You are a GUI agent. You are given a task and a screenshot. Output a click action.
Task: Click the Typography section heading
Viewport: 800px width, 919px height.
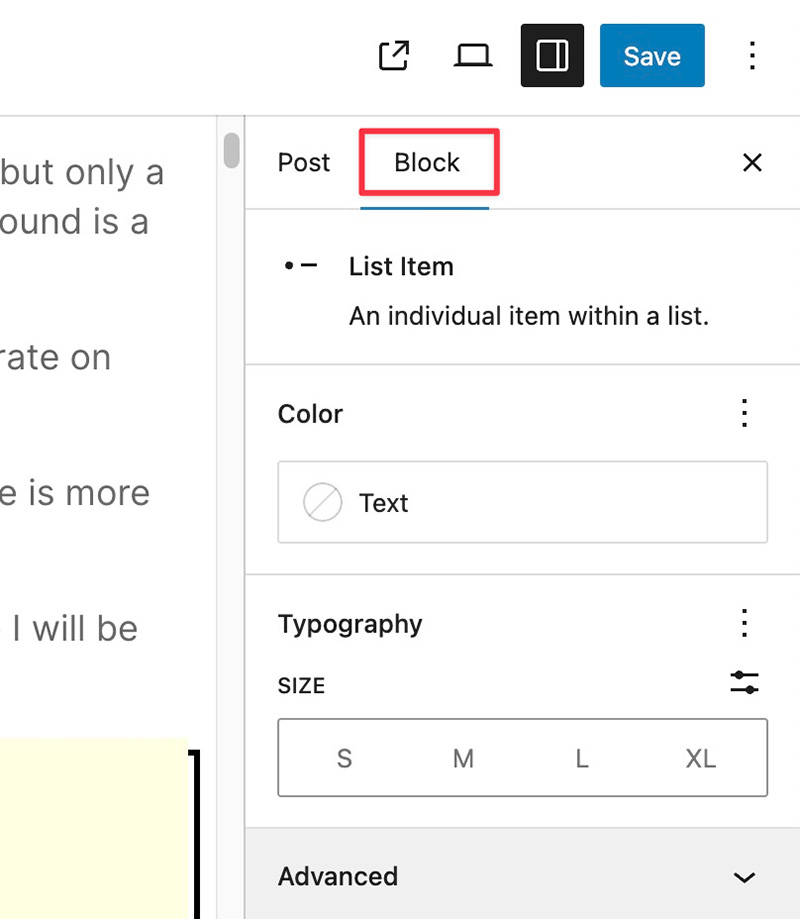pos(350,624)
